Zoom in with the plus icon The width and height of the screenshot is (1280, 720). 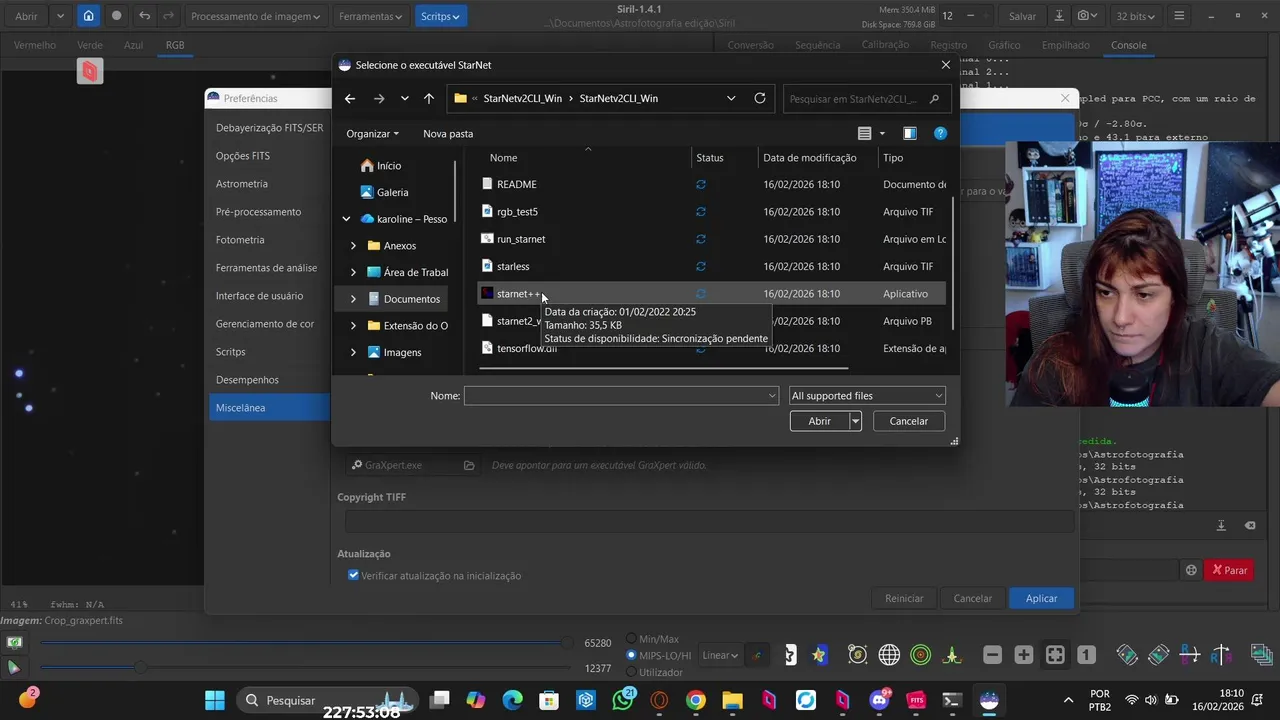(x=1024, y=655)
